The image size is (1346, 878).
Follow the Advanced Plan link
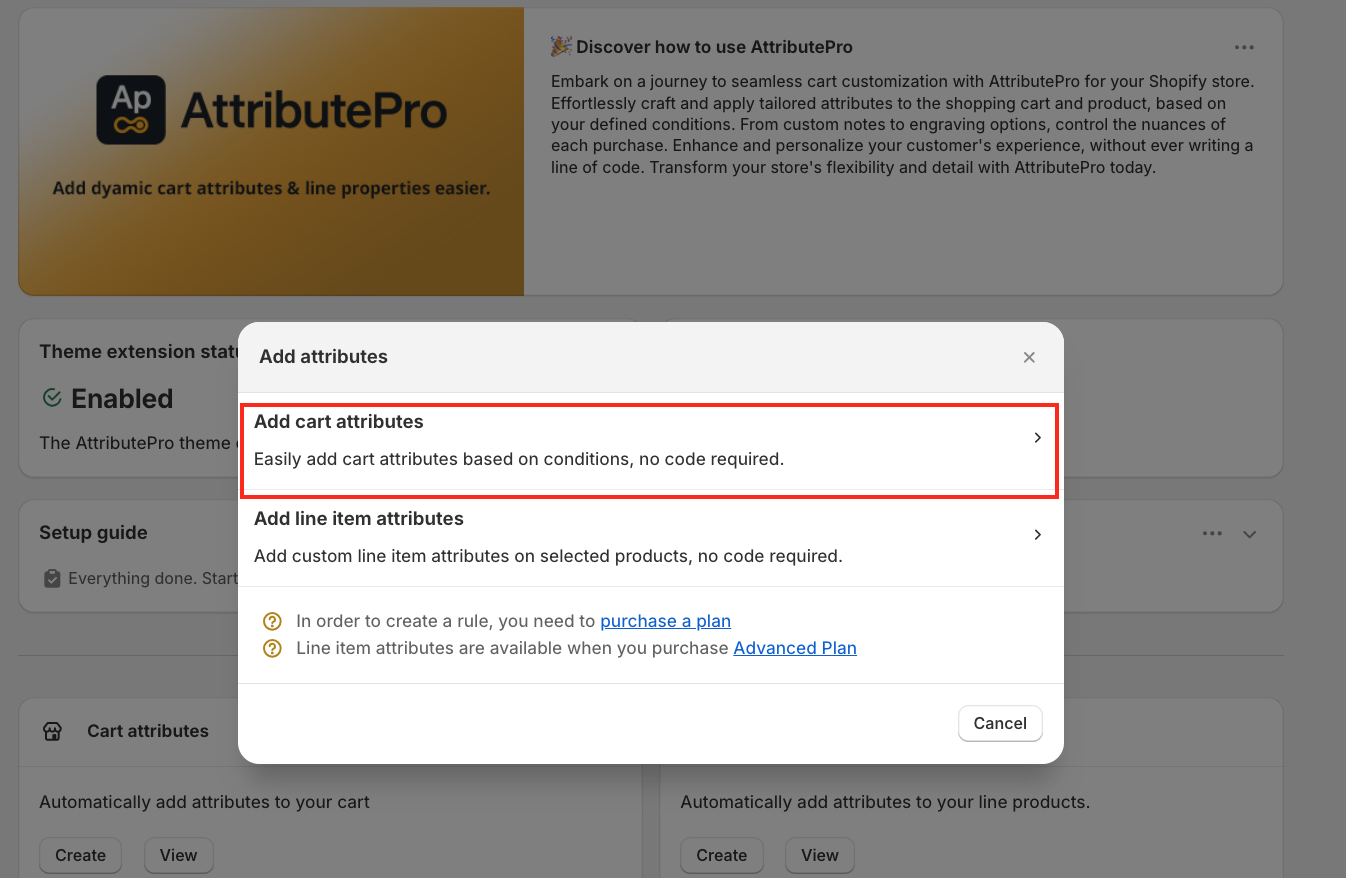(795, 648)
